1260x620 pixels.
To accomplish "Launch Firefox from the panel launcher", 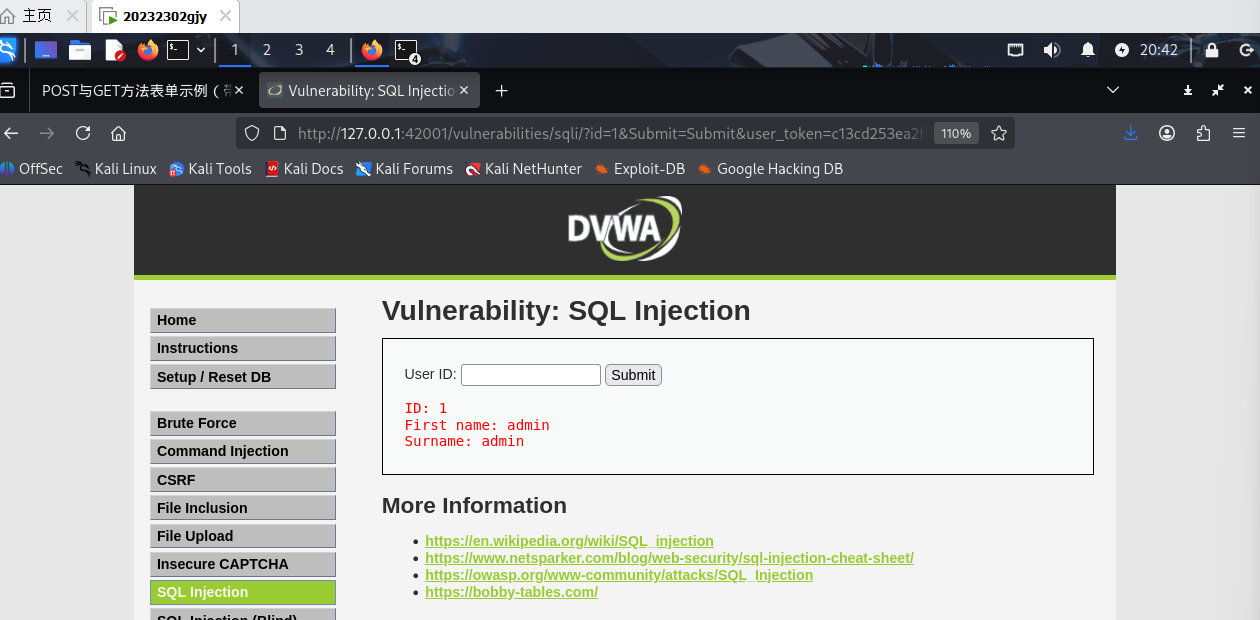I will tap(148, 50).
